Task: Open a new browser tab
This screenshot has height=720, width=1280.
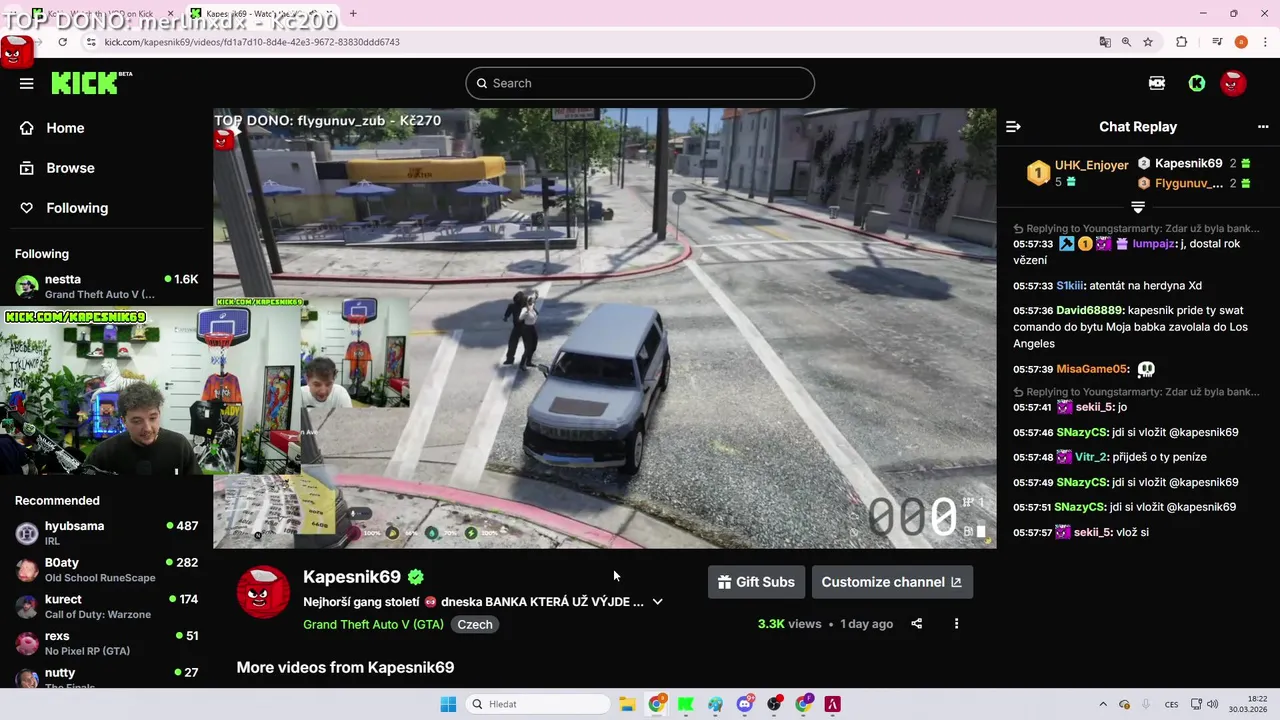Action: (353, 14)
